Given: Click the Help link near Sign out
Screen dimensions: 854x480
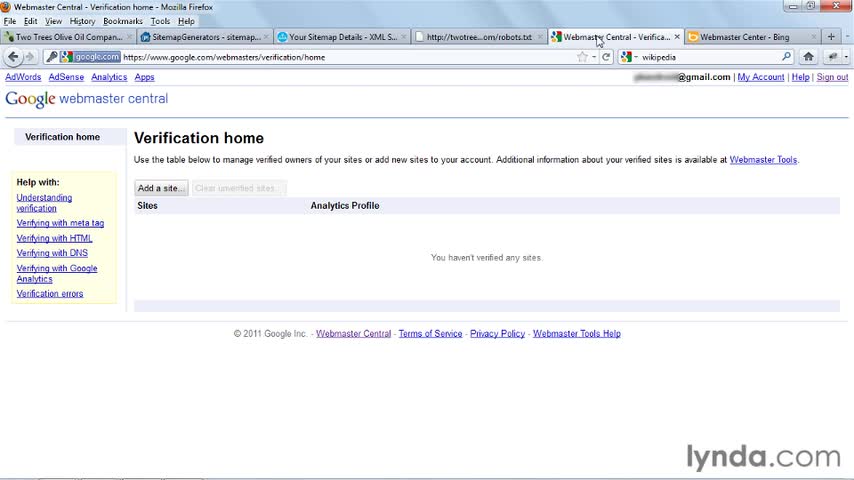Looking at the screenshot, I should pyautogui.click(x=800, y=77).
